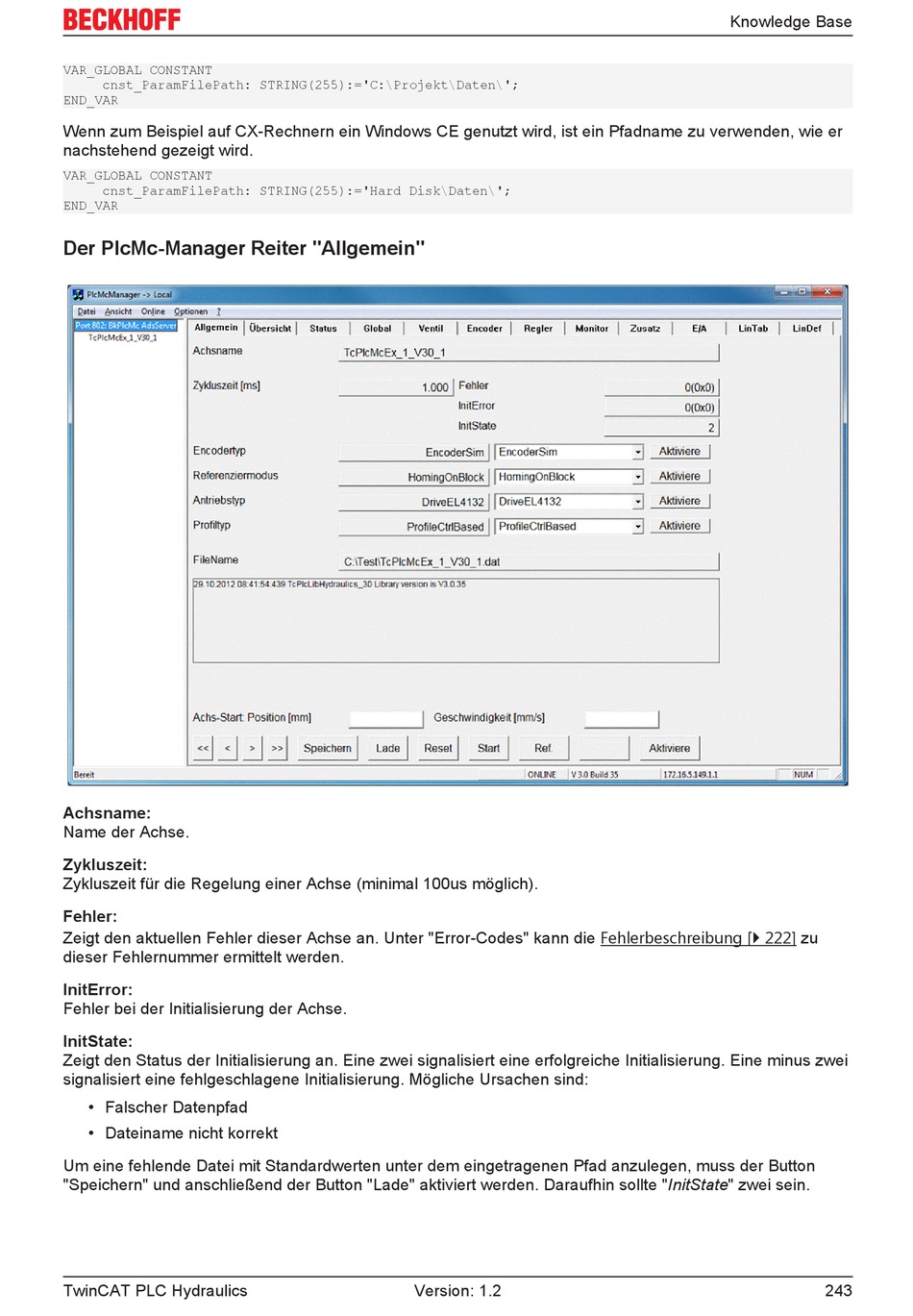Screen dimensions: 913x1316
Task: Expand the HomingOnBlock dropdown
Action: pyautogui.click(x=637, y=477)
